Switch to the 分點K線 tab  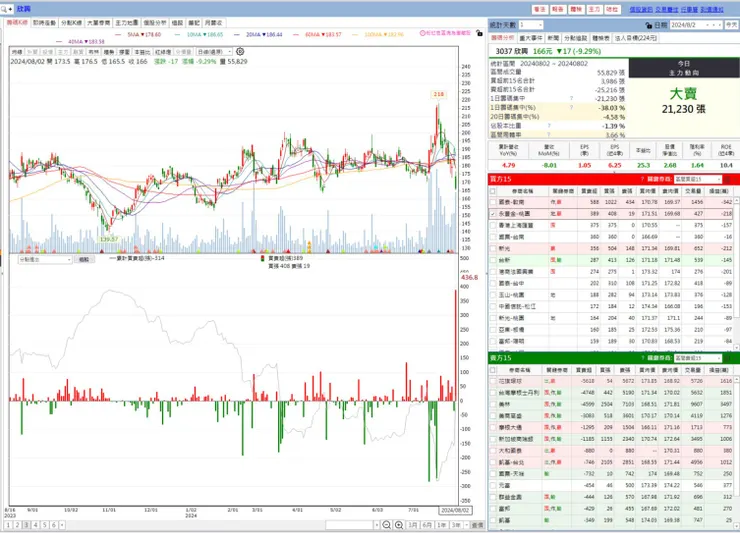coord(71,23)
